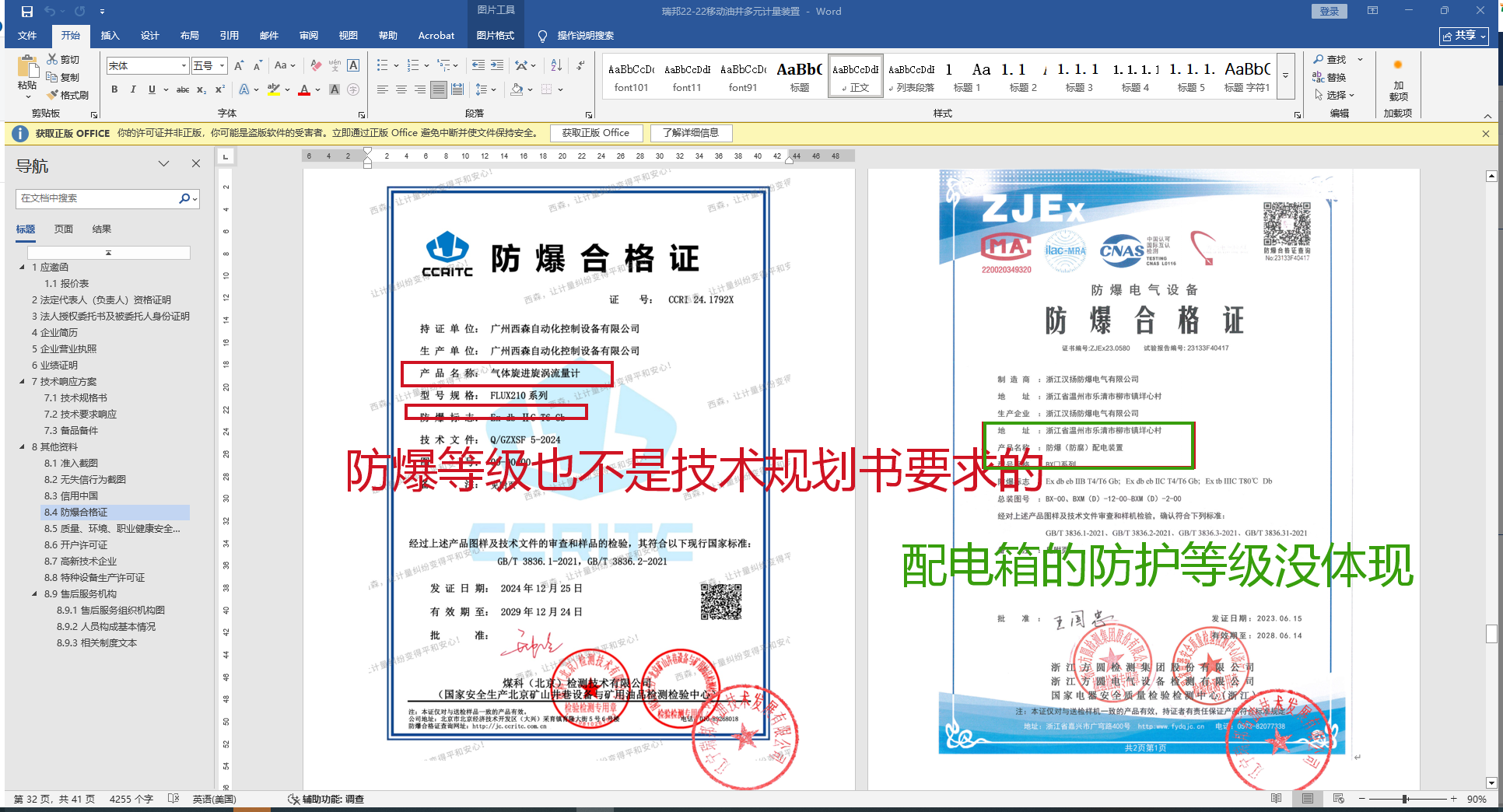1503x812 pixels.
Task: Save the document with the Save icon
Action: (x=27, y=12)
